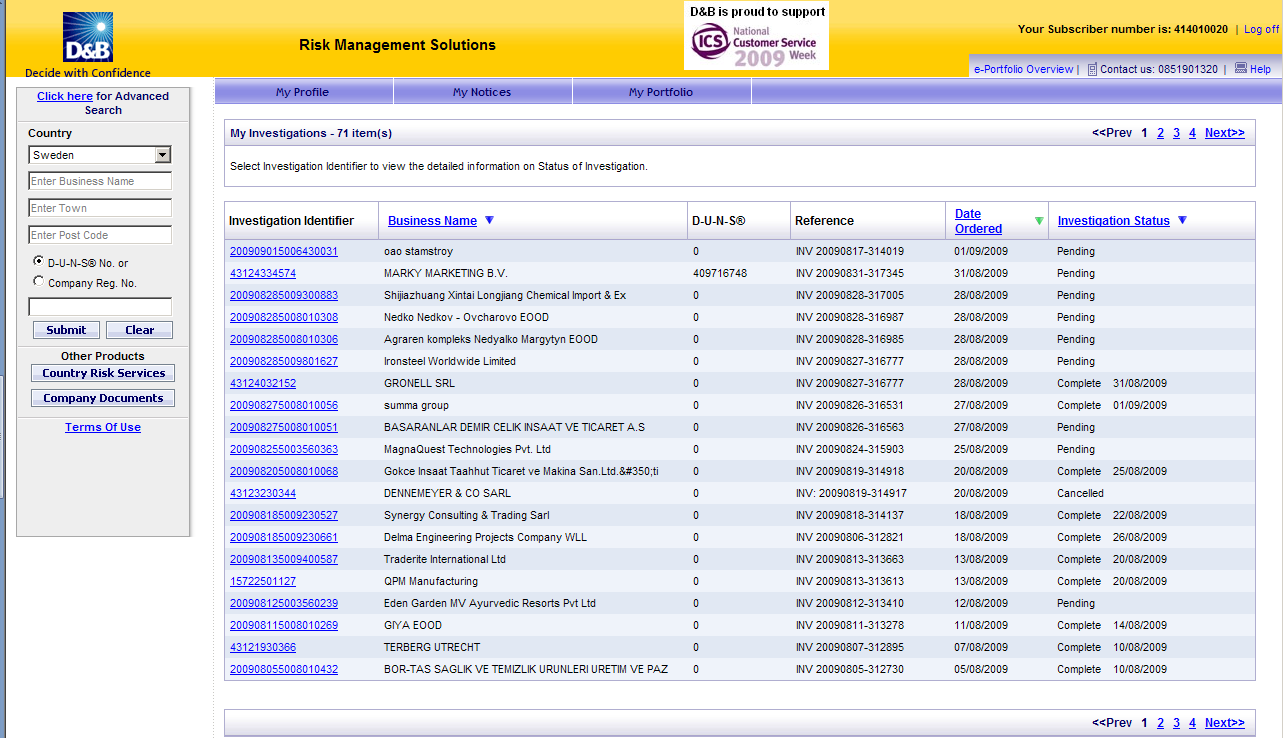Go to page 4 in bottom pagination
The width and height of the screenshot is (1283, 738).
(1192, 723)
